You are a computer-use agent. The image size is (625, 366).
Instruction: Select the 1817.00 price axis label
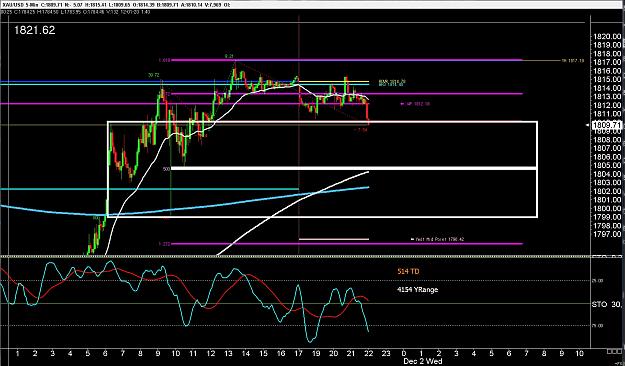(607, 62)
